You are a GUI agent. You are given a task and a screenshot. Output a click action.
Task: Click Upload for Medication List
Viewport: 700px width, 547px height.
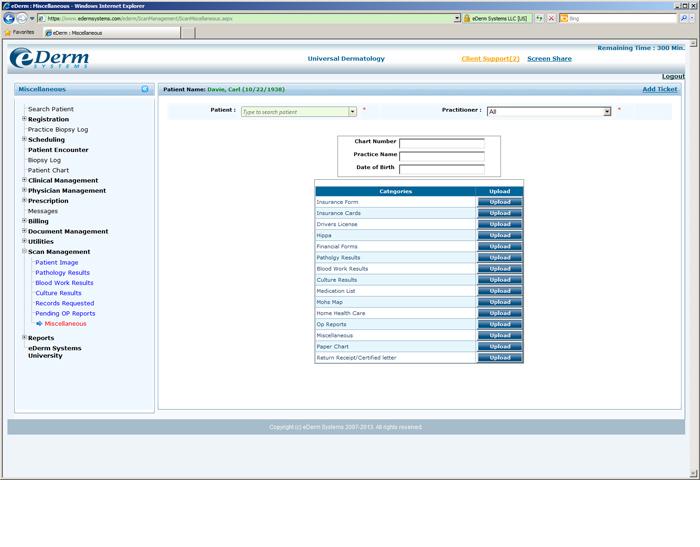[x=500, y=291]
